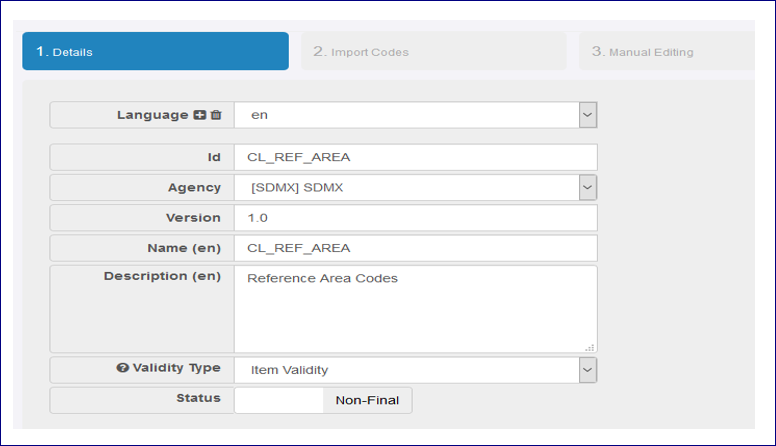Screen dimensions: 776x446
Task: Go to the Import Codes tab
Action: [x=432, y=51]
